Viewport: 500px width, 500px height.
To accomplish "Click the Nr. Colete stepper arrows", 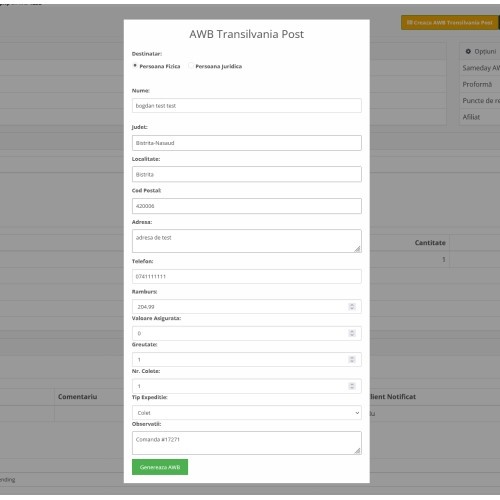I will (352, 386).
